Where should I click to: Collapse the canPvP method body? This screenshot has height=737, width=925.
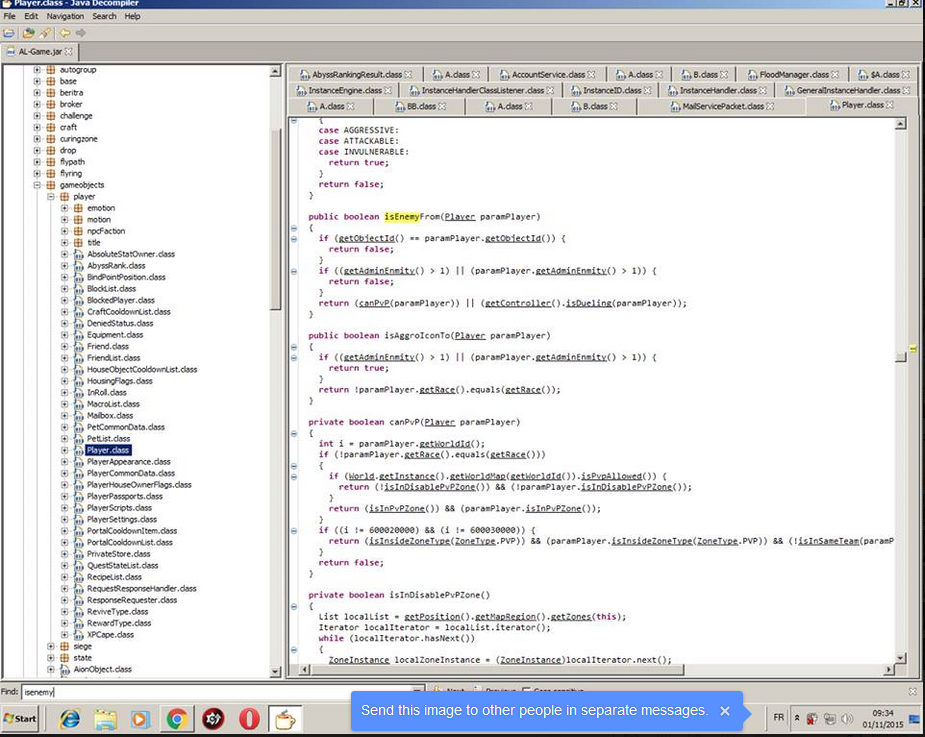(294, 433)
